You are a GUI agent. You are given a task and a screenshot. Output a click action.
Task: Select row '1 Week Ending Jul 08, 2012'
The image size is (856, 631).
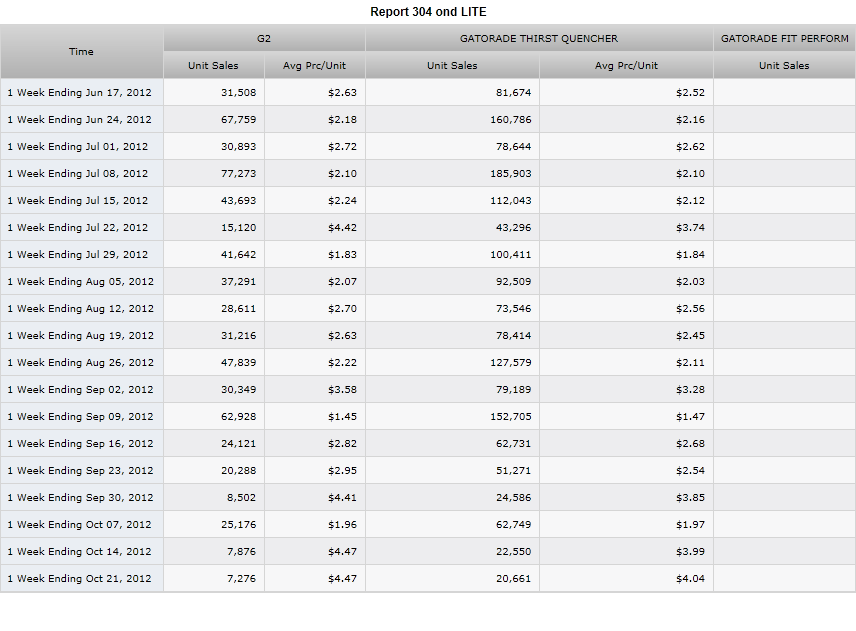(x=428, y=174)
